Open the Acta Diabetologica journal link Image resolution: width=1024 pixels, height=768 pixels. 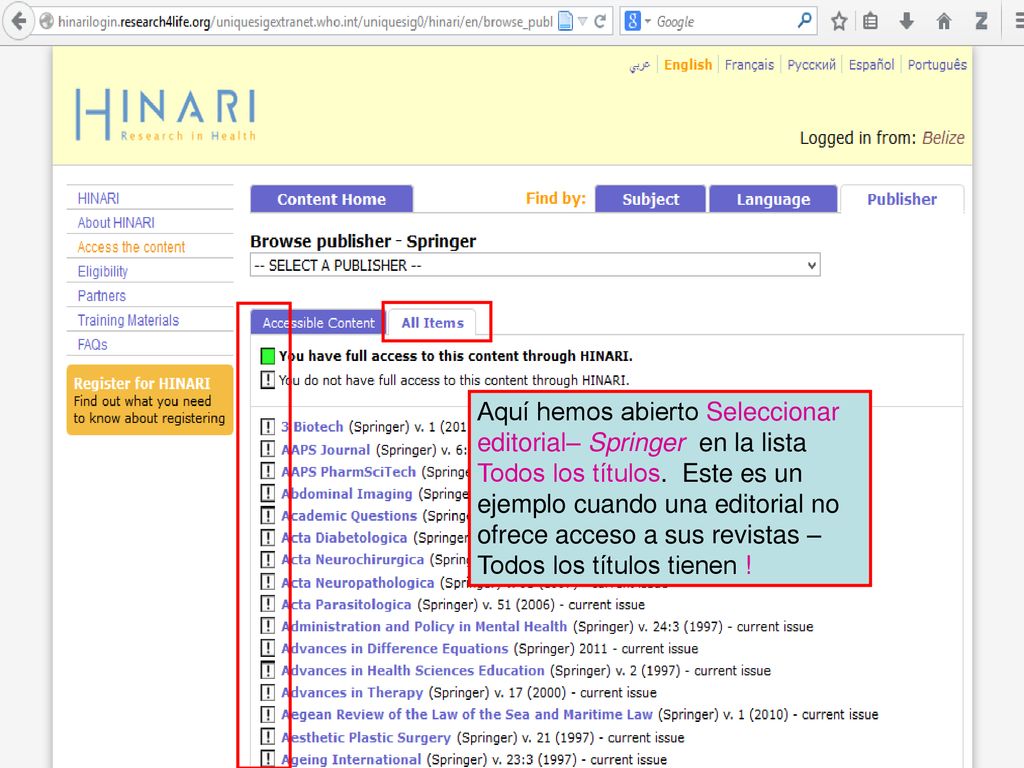click(344, 537)
